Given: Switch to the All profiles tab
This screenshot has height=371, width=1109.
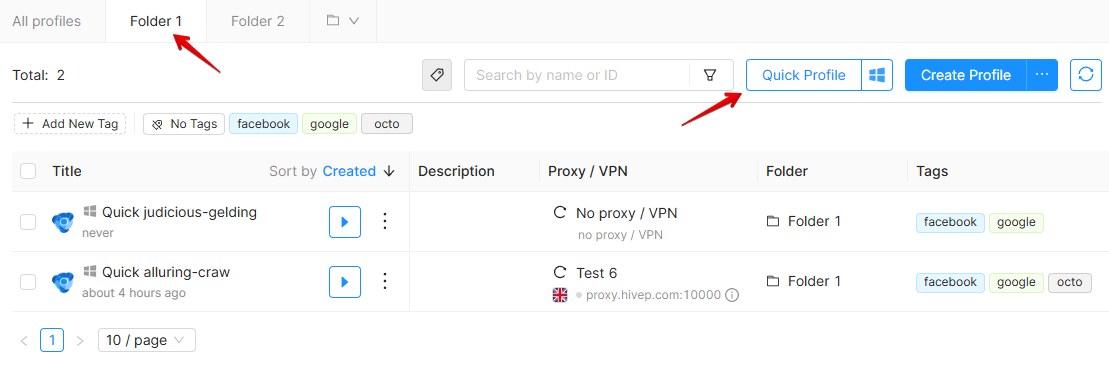Looking at the screenshot, I should [x=47, y=21].
